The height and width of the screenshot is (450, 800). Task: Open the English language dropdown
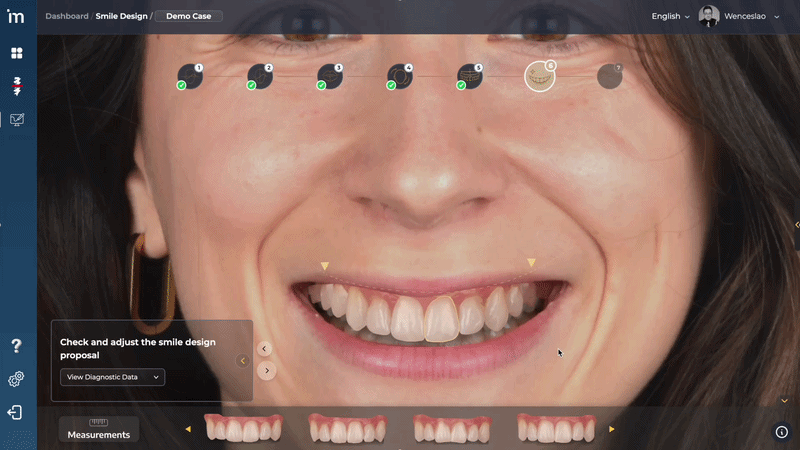[x=670, y=16]
